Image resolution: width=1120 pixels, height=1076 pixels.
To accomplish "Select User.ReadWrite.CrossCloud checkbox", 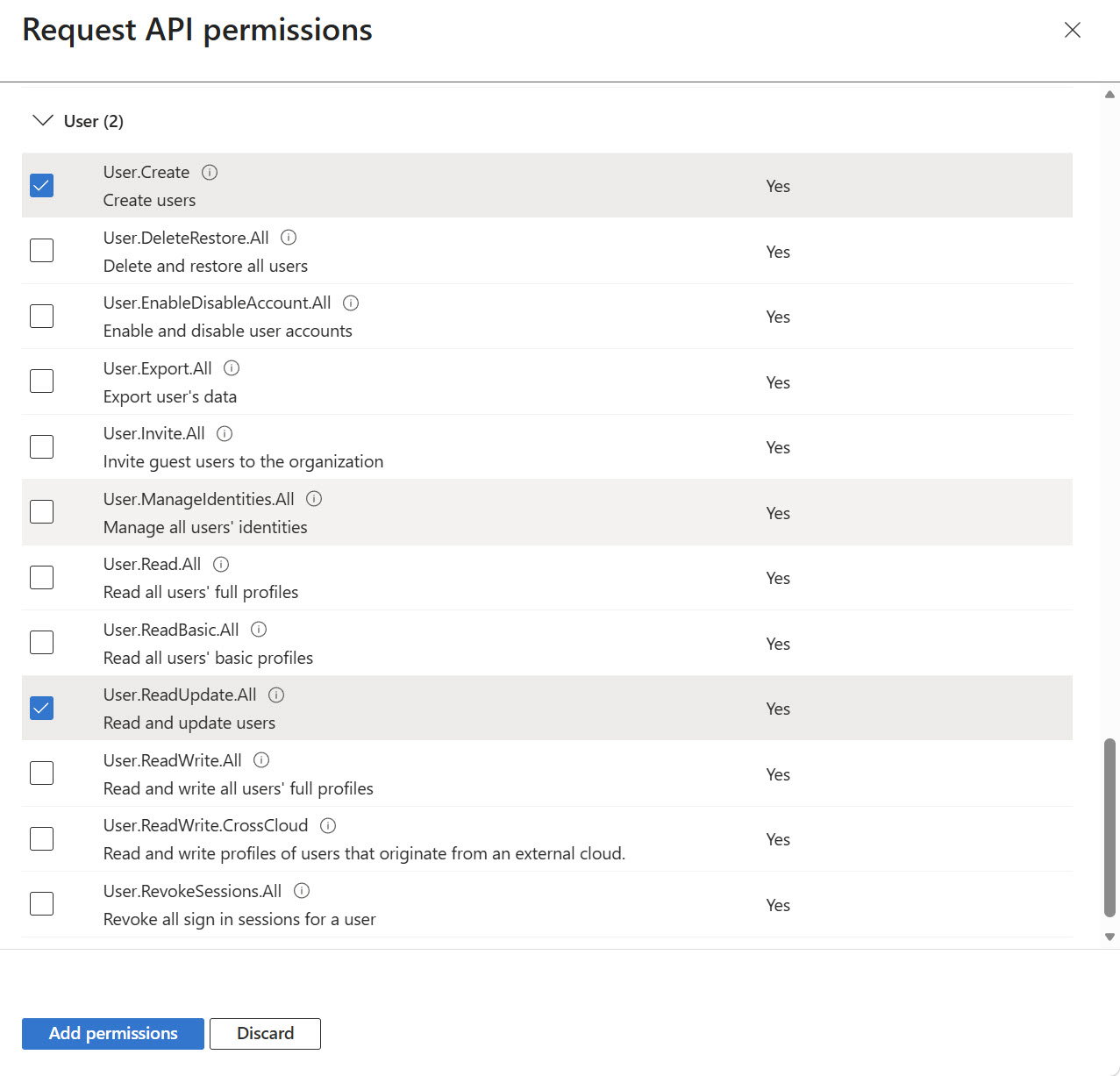I will click(41, 838).
